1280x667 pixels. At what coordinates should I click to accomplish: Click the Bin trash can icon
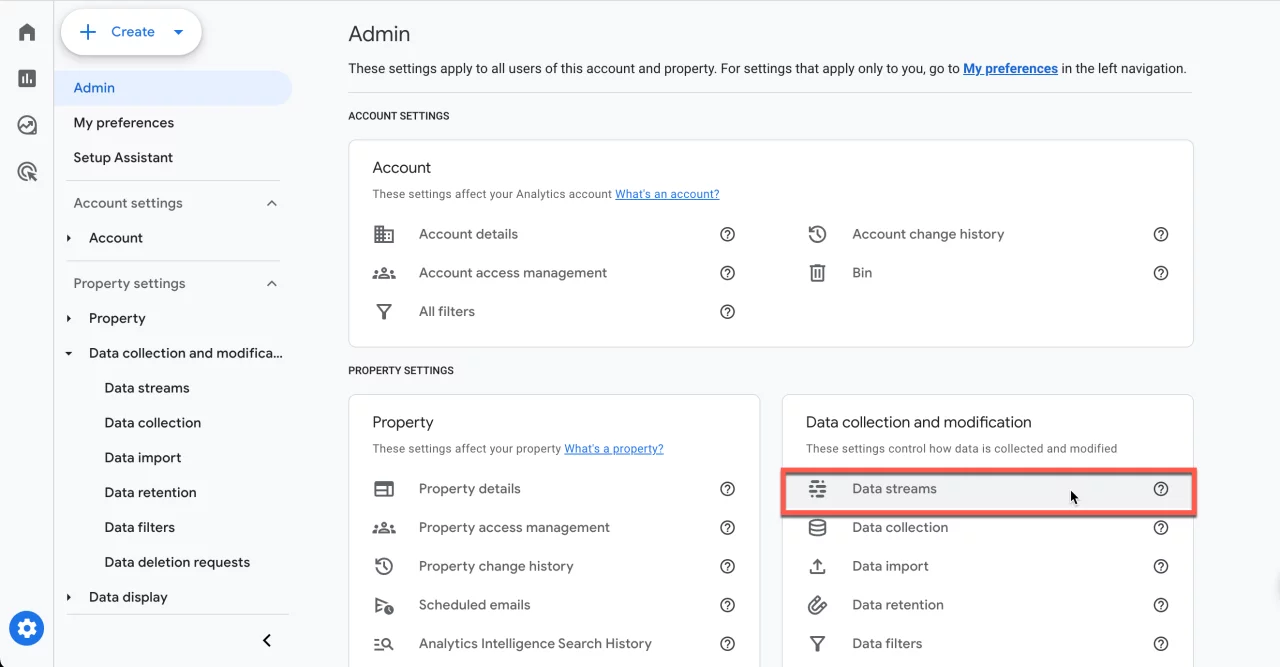tap(817, 273)
